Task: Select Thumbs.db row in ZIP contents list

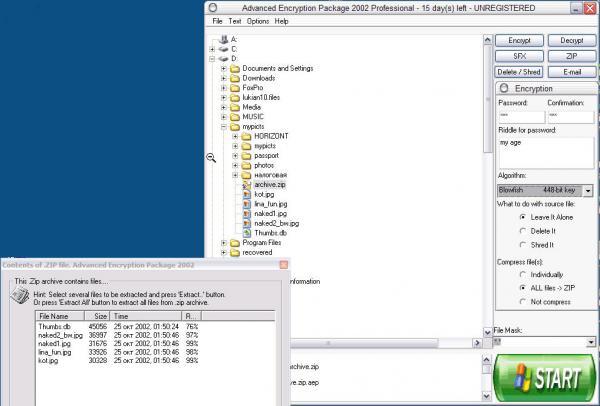Action: [x=118, y=327]
